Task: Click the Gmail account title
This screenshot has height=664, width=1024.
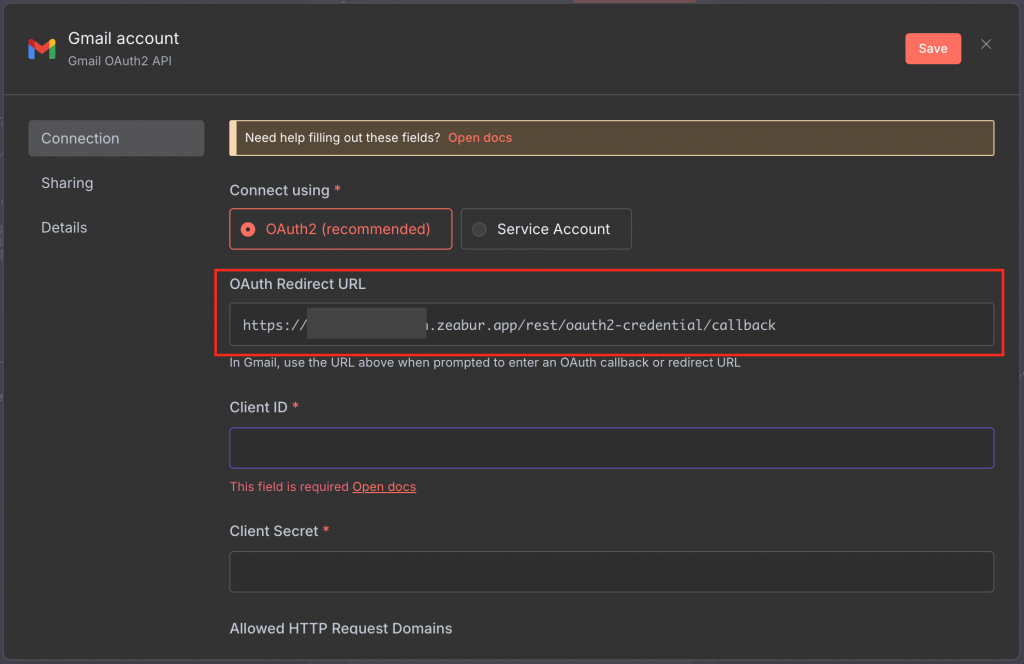Action: tap(123, 39)
